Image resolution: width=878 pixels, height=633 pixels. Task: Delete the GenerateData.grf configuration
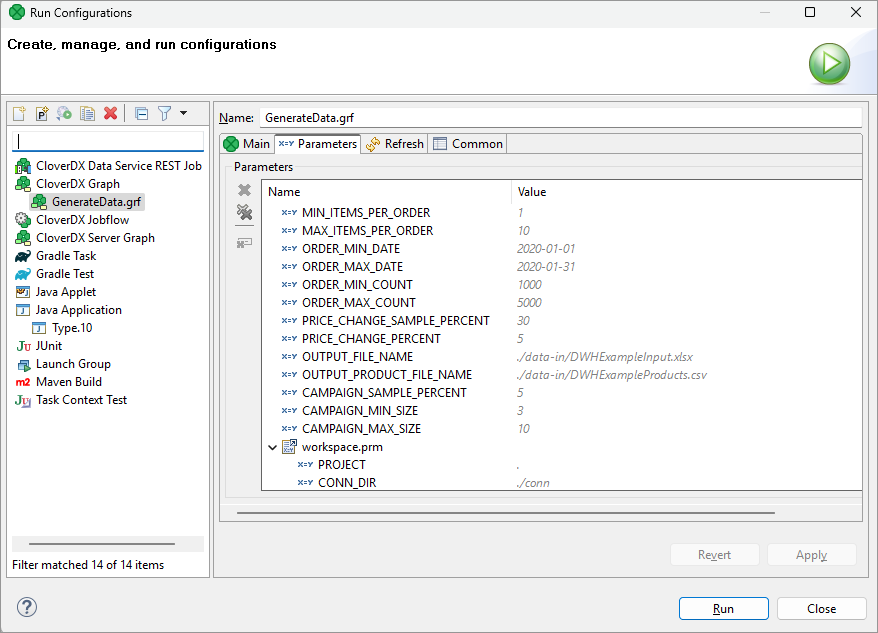pos(110,113)
